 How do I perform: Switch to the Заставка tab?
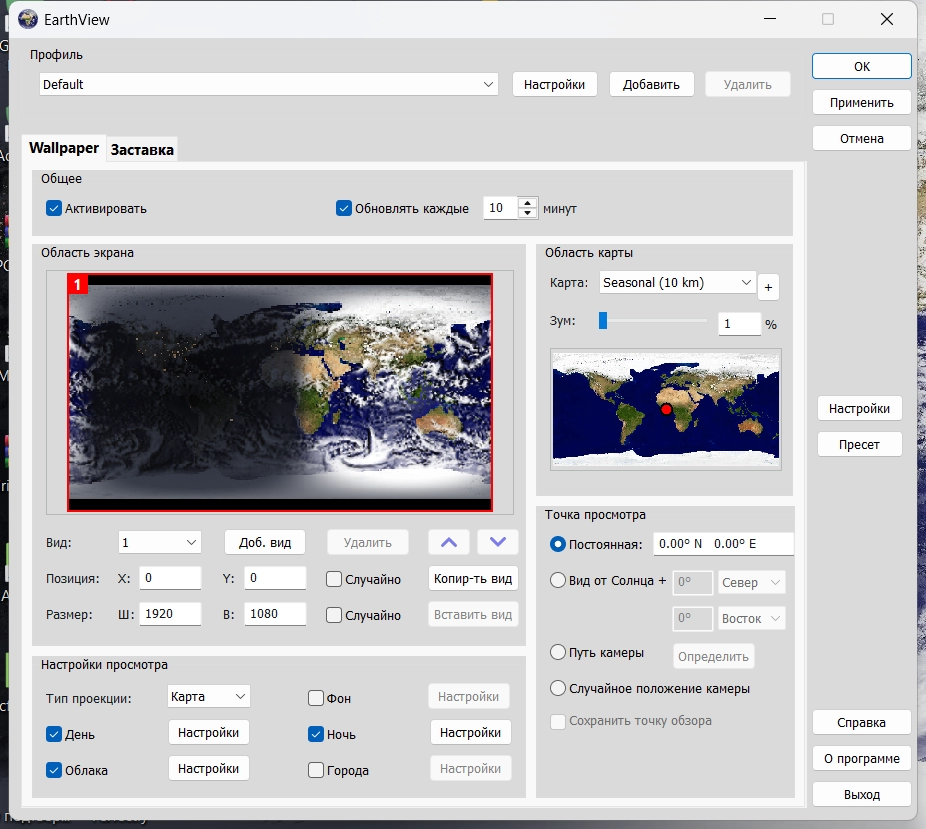tap(142, 150)
